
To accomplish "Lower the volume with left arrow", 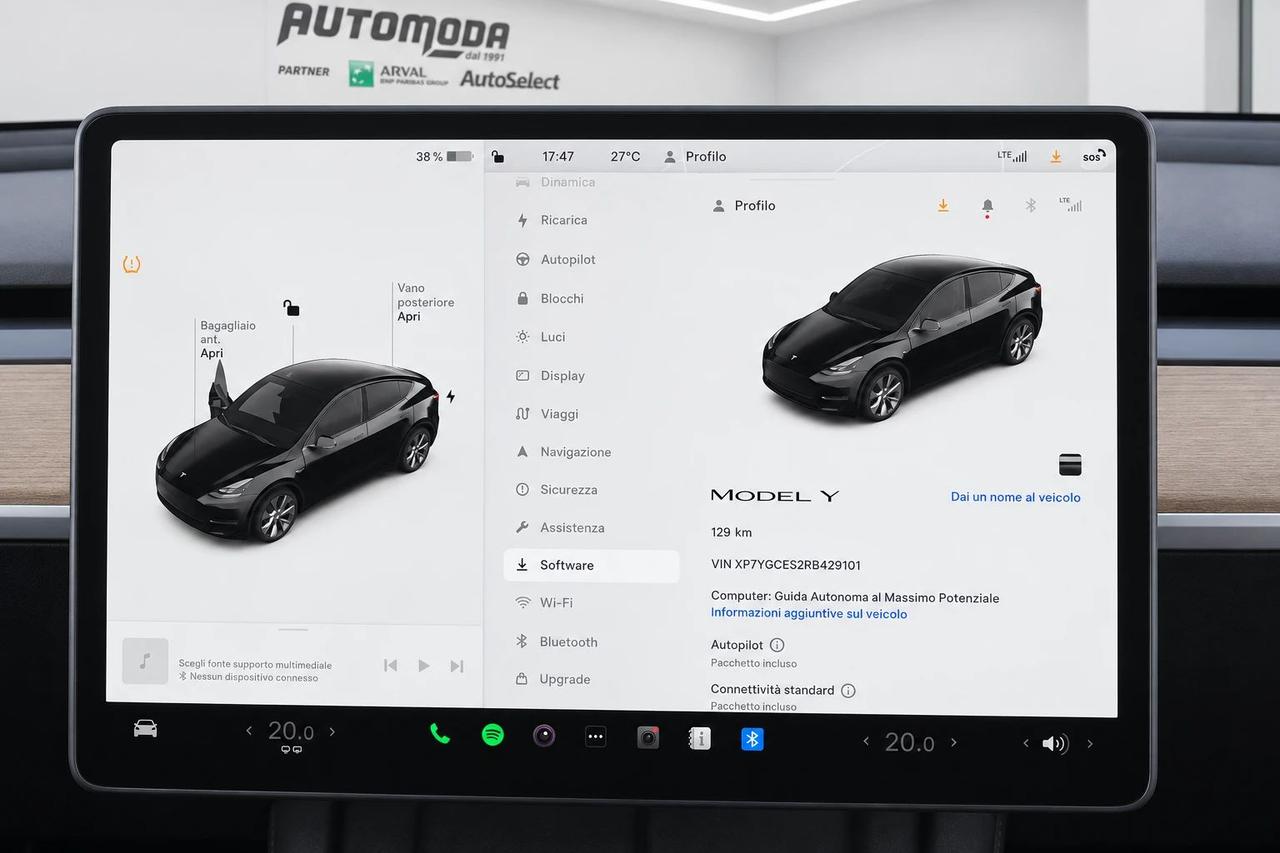I will [1026, 743].
